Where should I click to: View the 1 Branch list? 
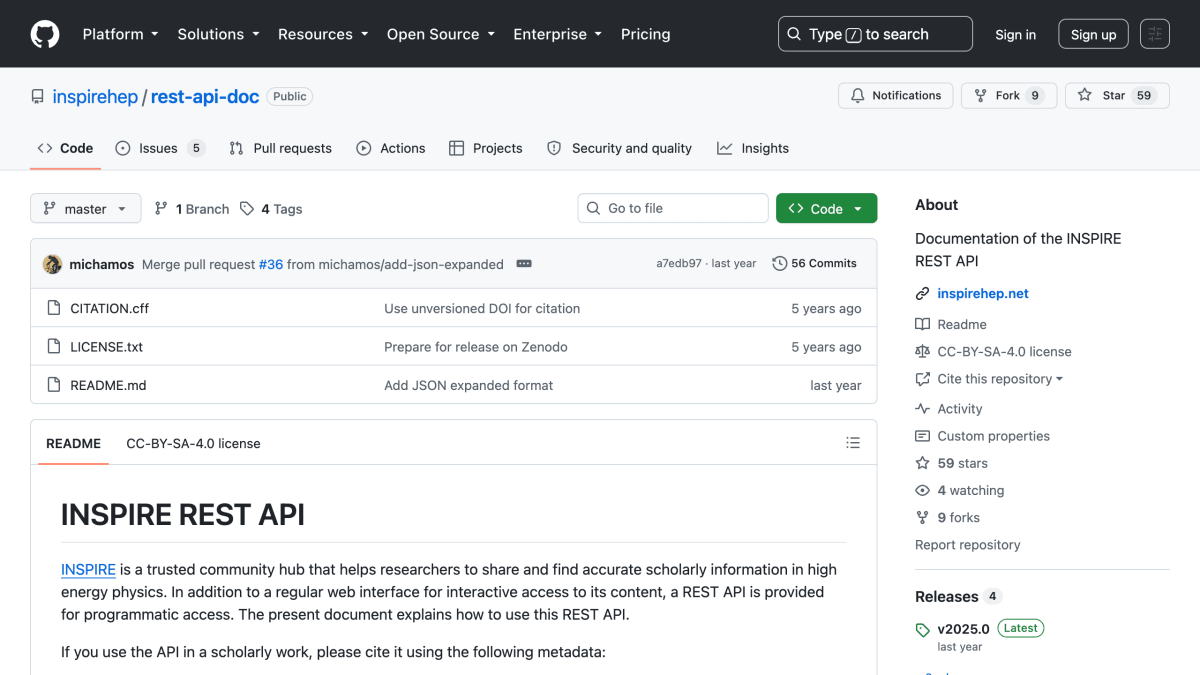[192, 209]
